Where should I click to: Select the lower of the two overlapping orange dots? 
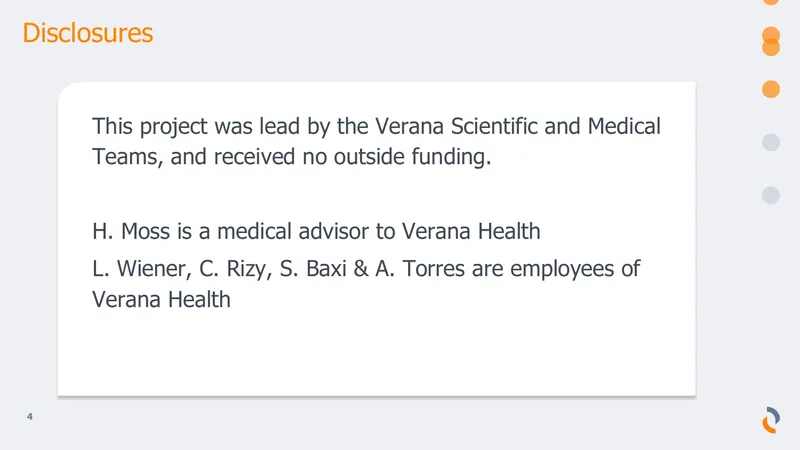tap(771, 48)
